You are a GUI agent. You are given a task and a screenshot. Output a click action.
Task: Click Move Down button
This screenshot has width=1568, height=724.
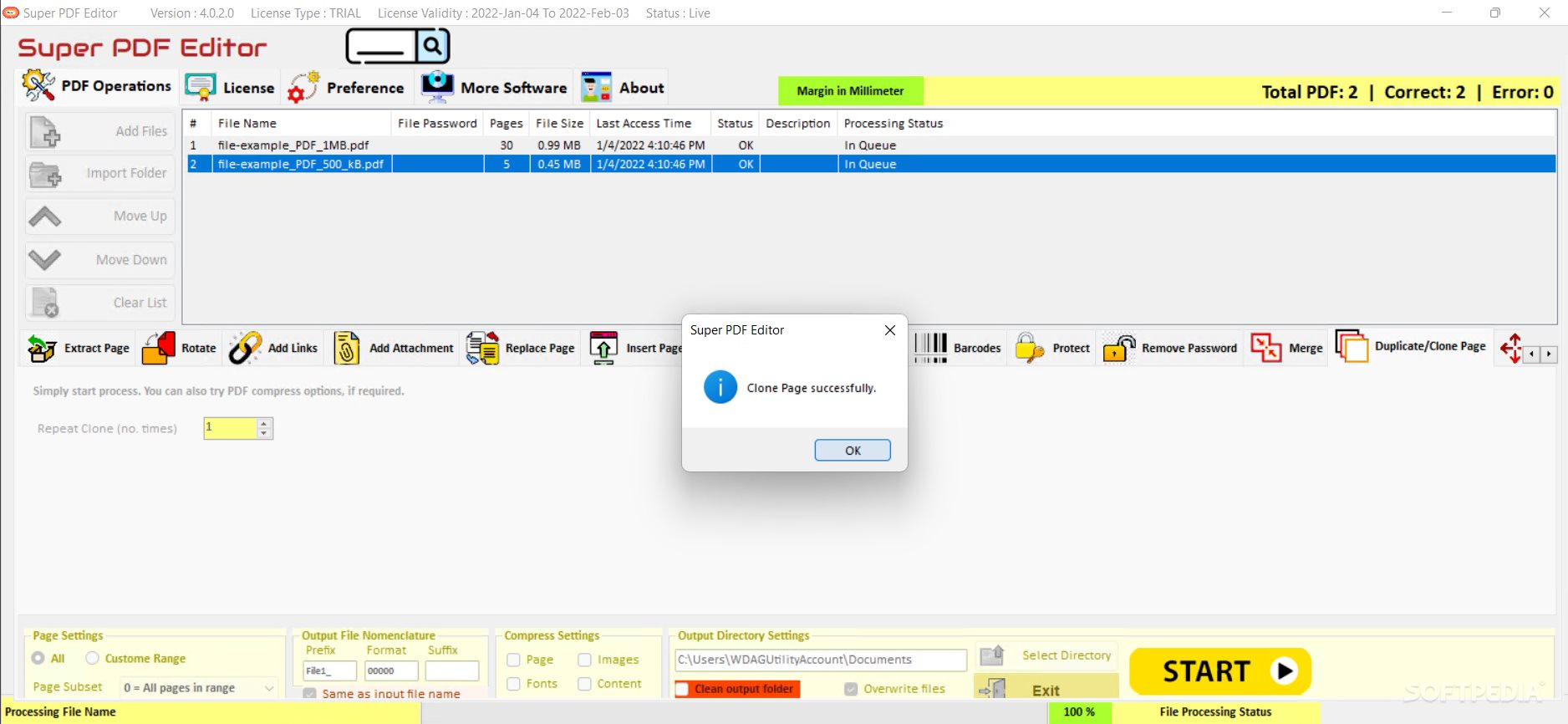[99, 259]
